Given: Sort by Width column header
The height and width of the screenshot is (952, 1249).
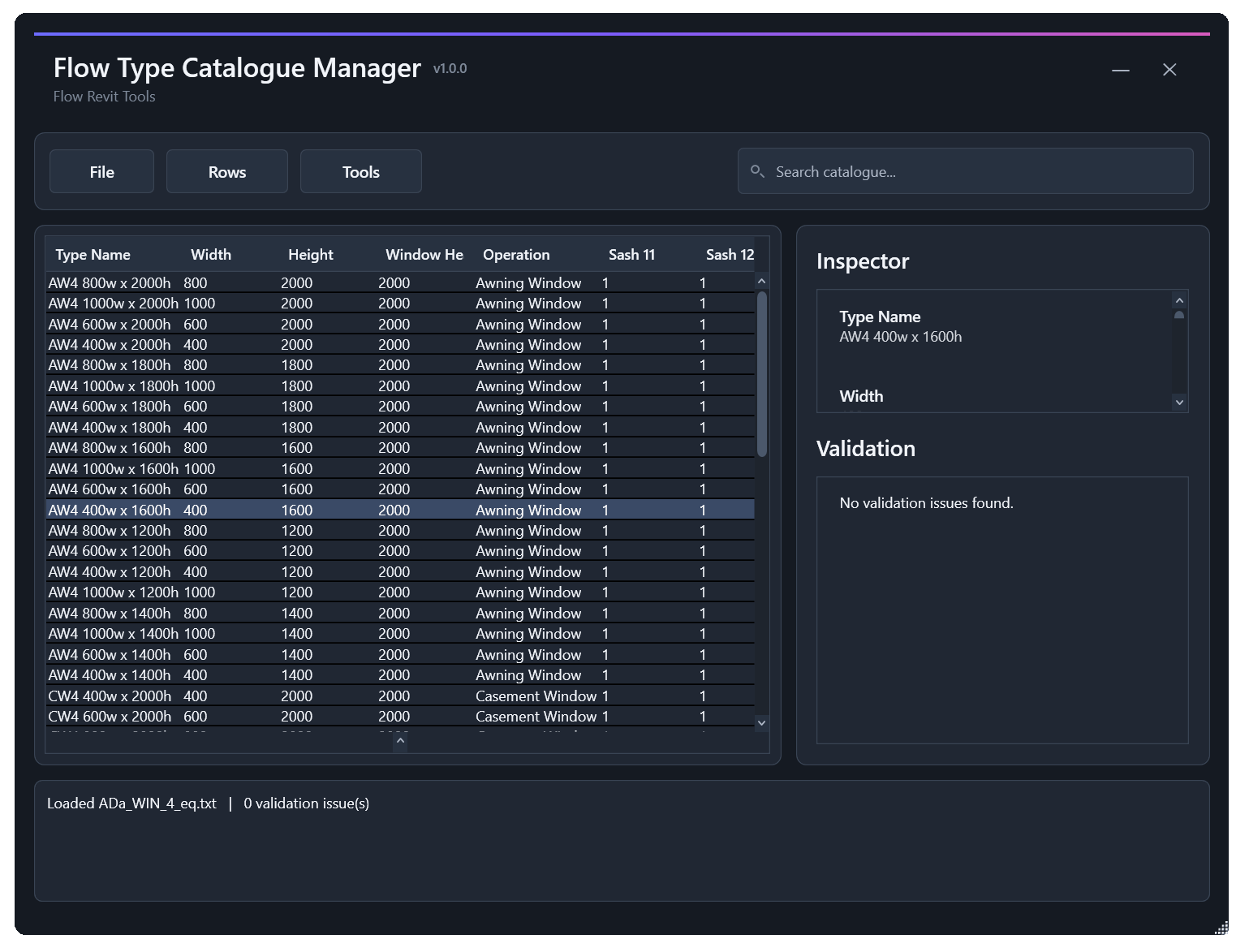Looking at the screenshot, I should point(231,255).
